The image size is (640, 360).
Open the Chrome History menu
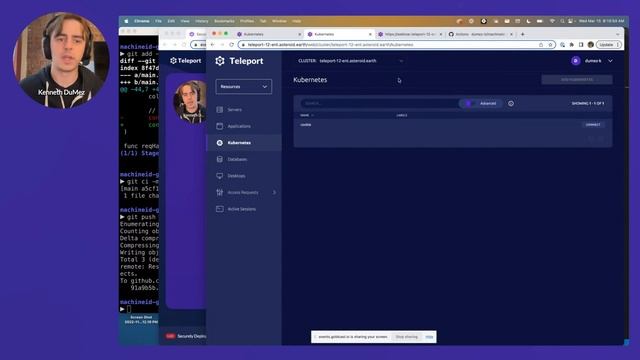tap(202, 21)
